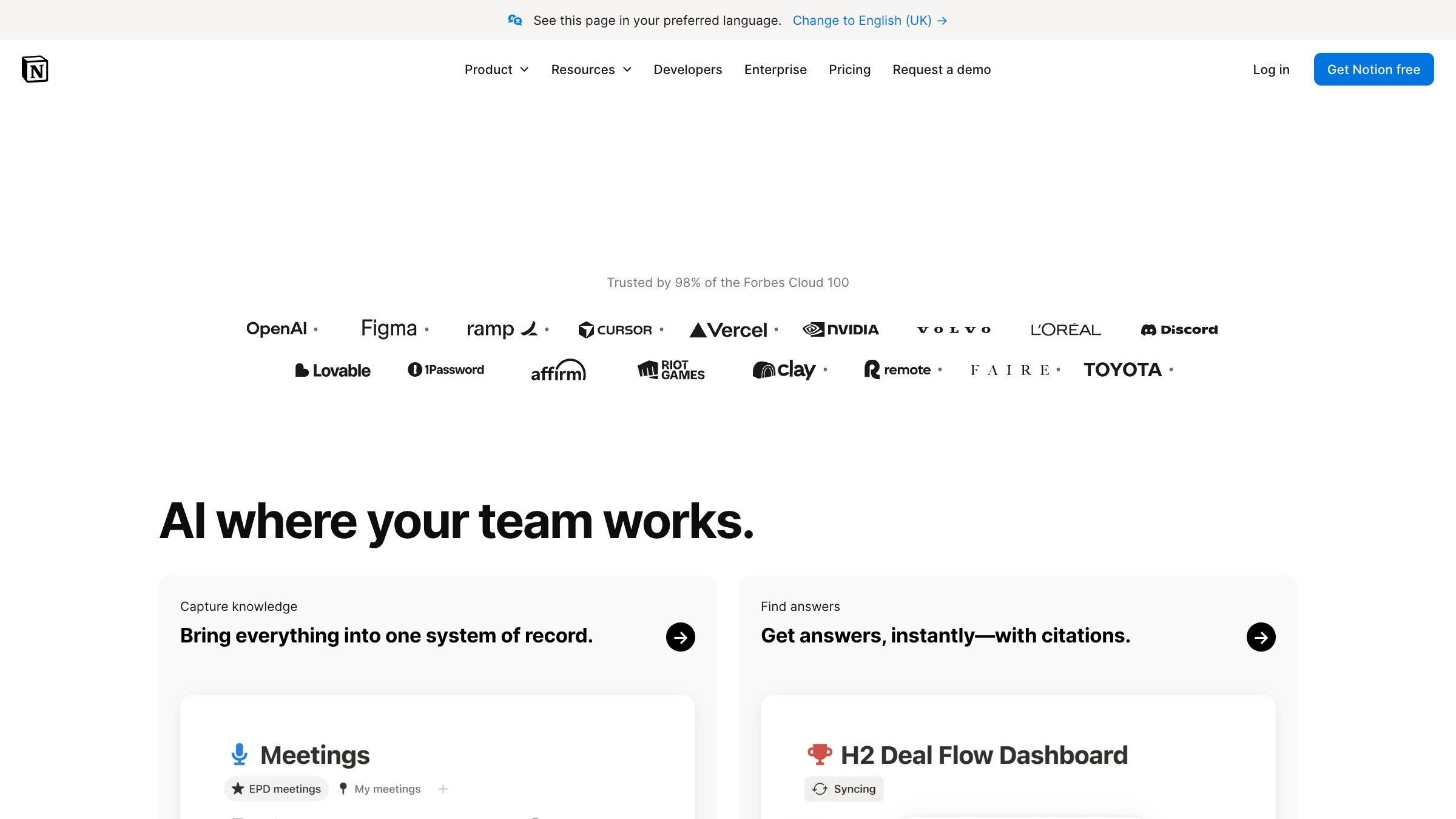The height and width of the screenshot is (819, 1456).
Task: Click the Riot Games logo
Action: [x=671, y=369]
